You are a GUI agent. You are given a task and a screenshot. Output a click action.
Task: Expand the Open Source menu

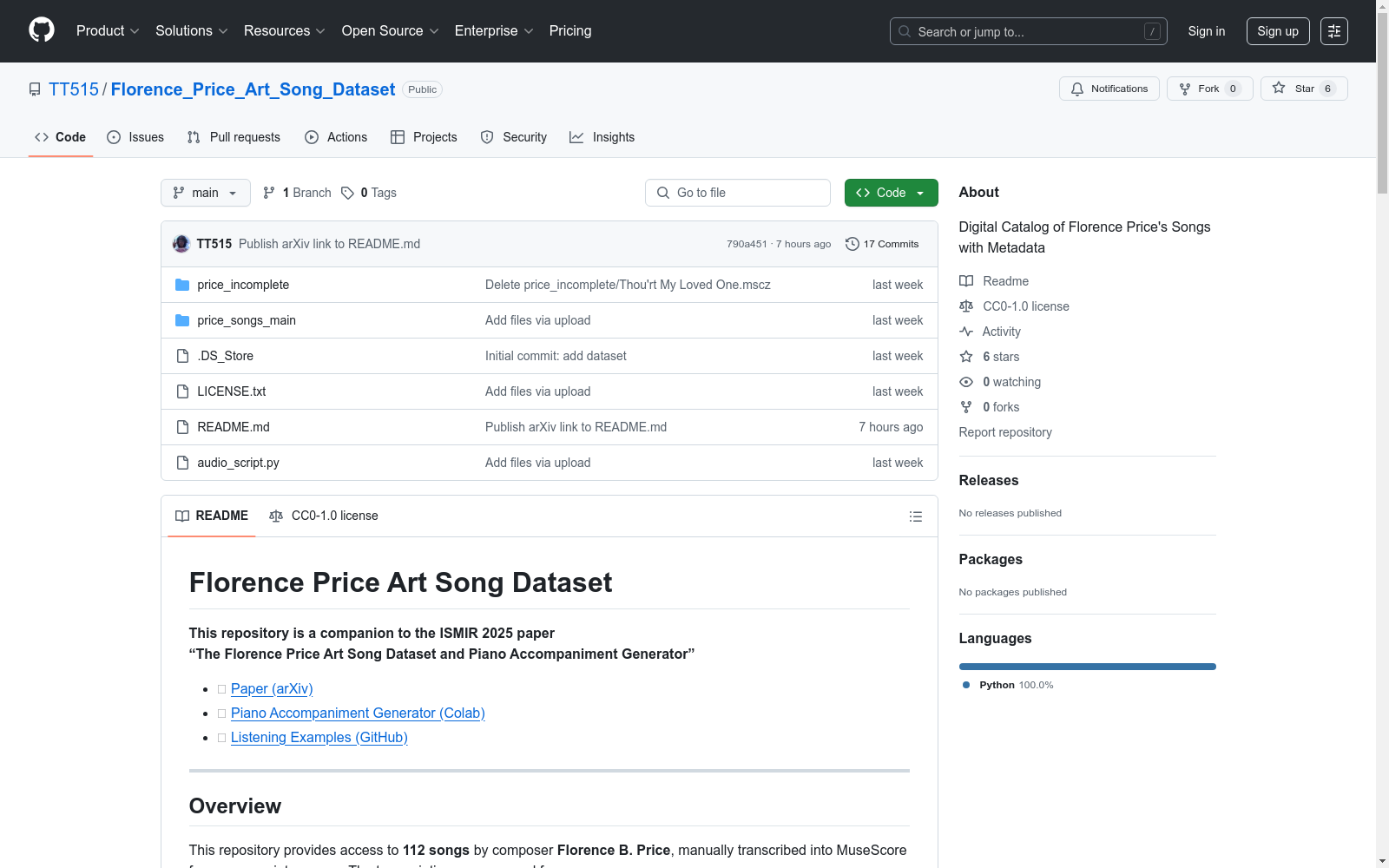391,30
